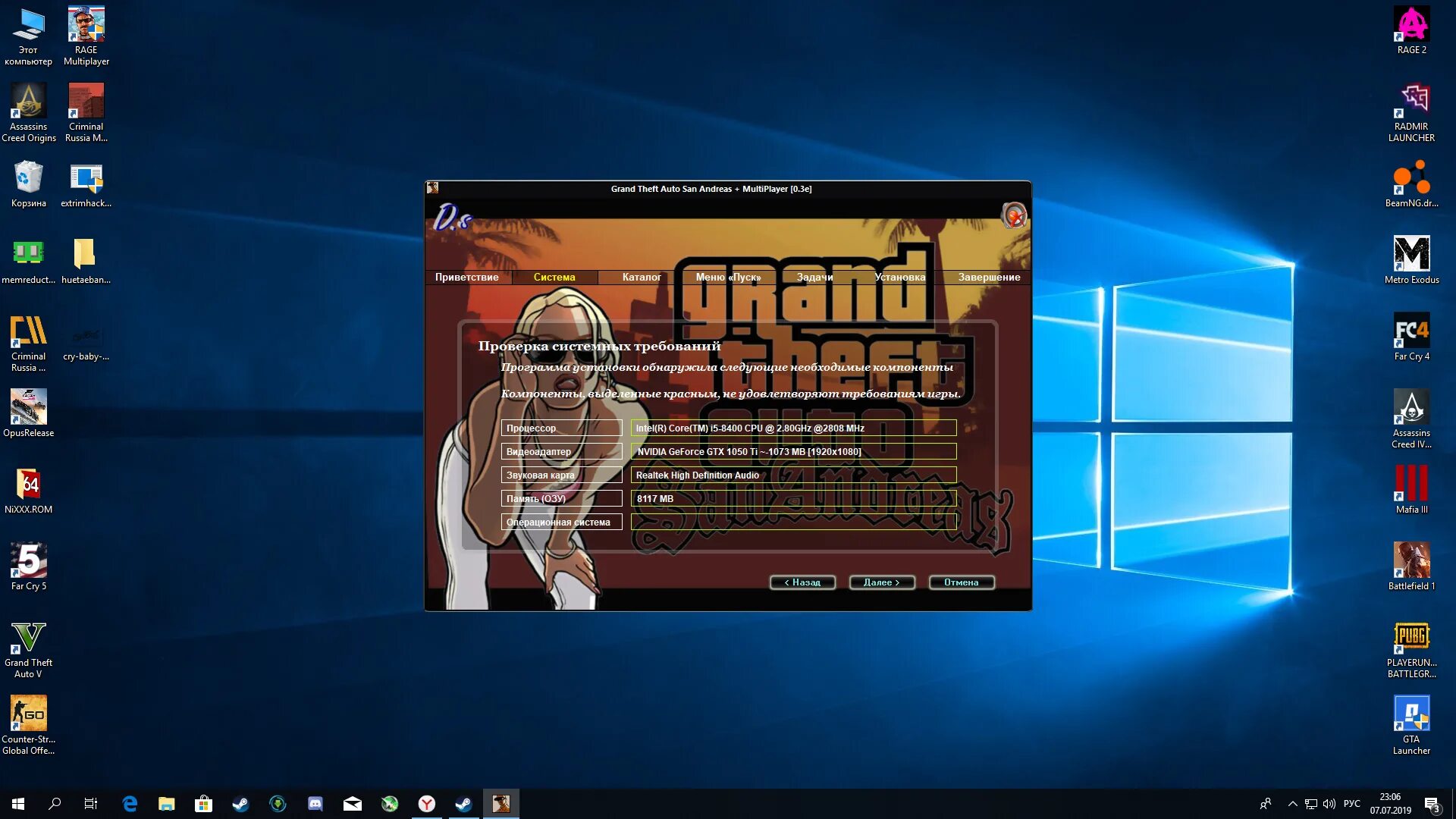Click the 8117 MB memory field
This screenshot has height=819, width=1456.
point(793,498)
